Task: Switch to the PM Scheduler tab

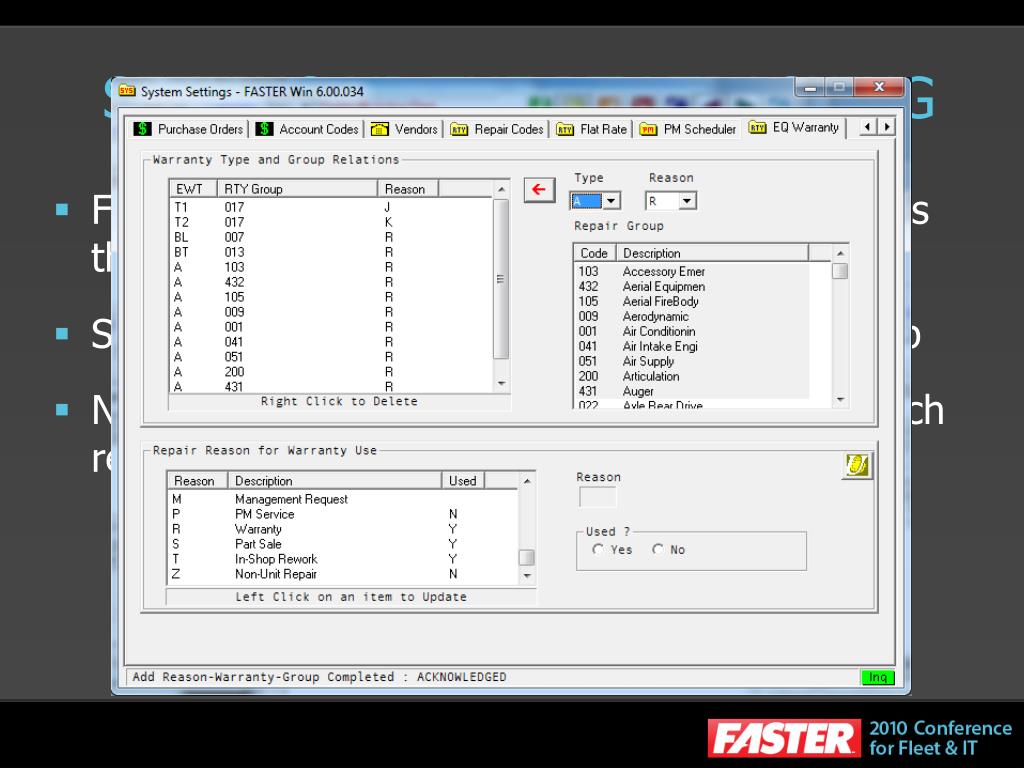Action: pyautogui.click(x=688, y=129)
